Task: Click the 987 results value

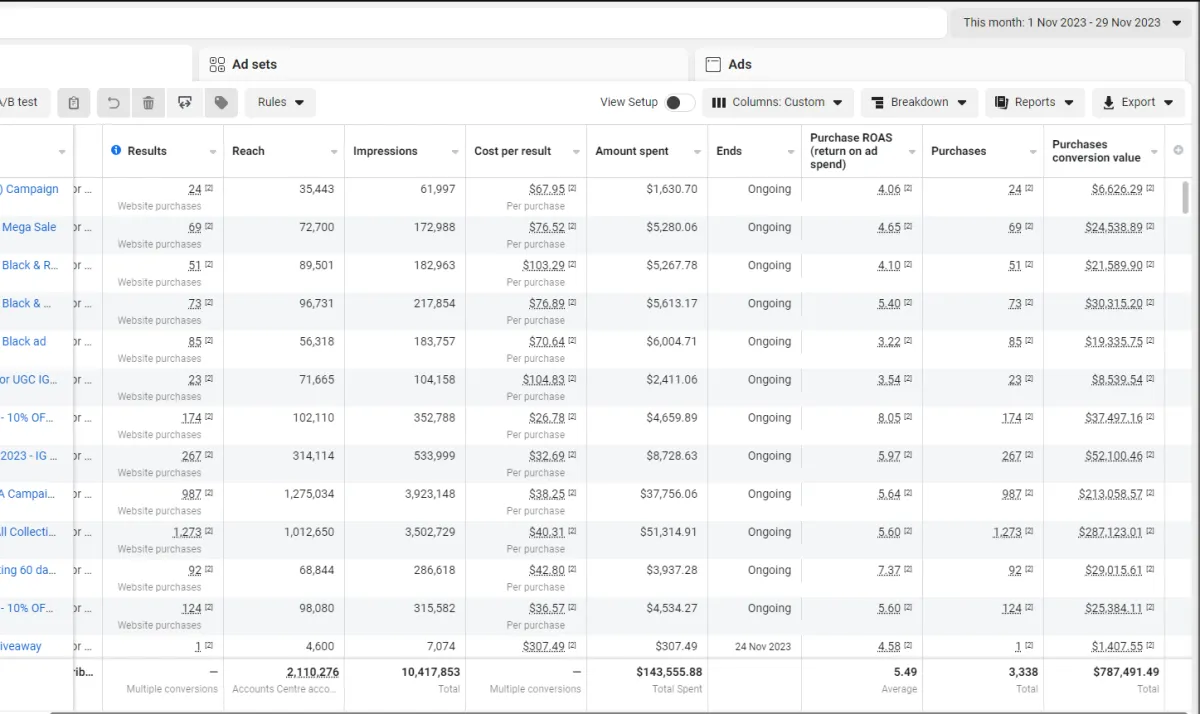Action: [x=191, y=494]
